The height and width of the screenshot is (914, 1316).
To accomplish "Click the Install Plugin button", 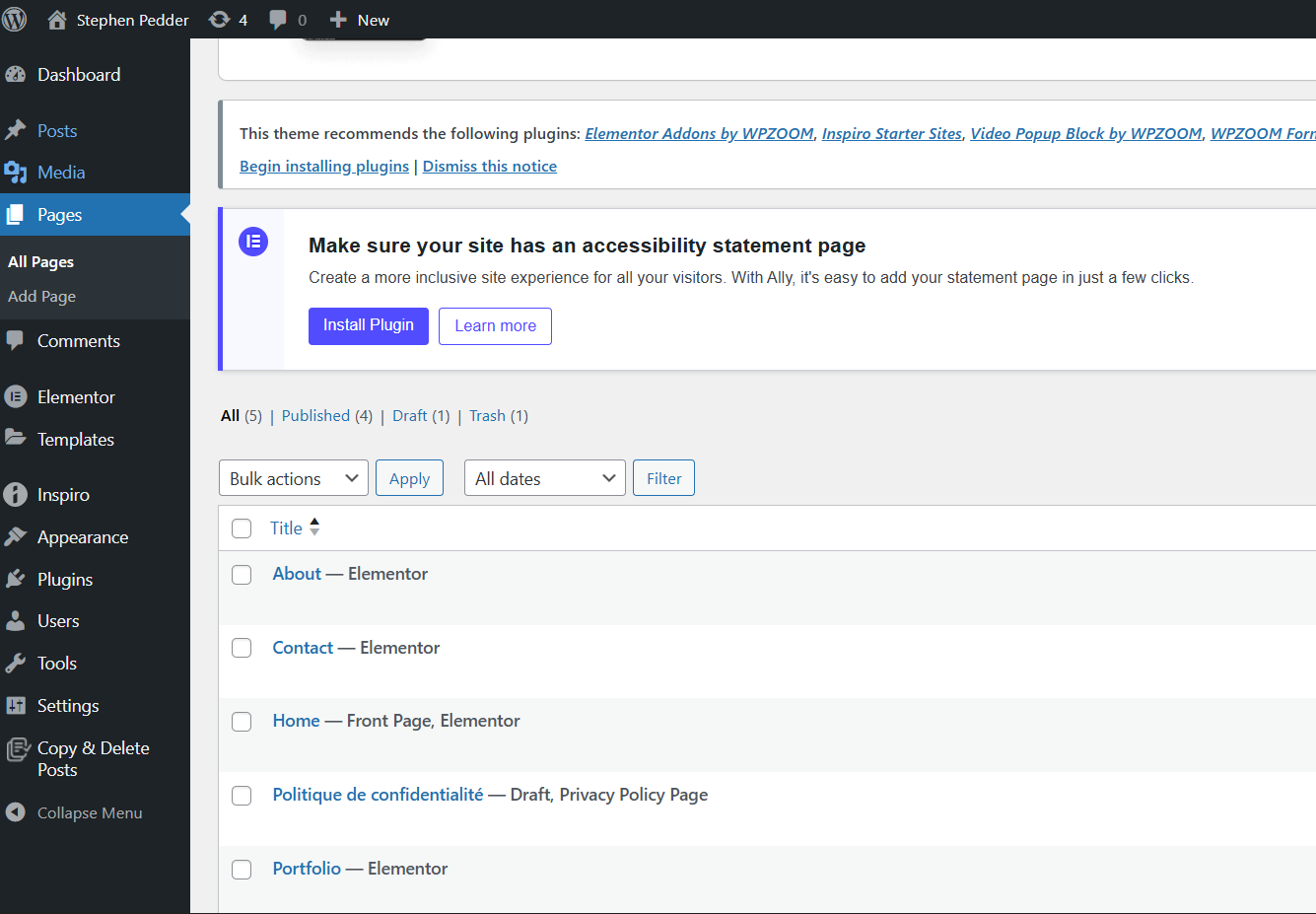I will click(x=368, y=325).
